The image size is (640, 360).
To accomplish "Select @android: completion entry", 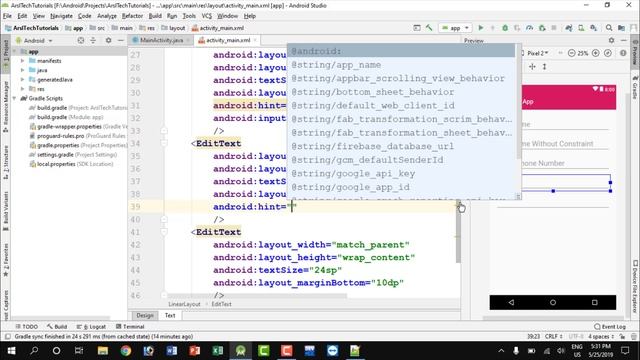I will [x=402, y=51].
